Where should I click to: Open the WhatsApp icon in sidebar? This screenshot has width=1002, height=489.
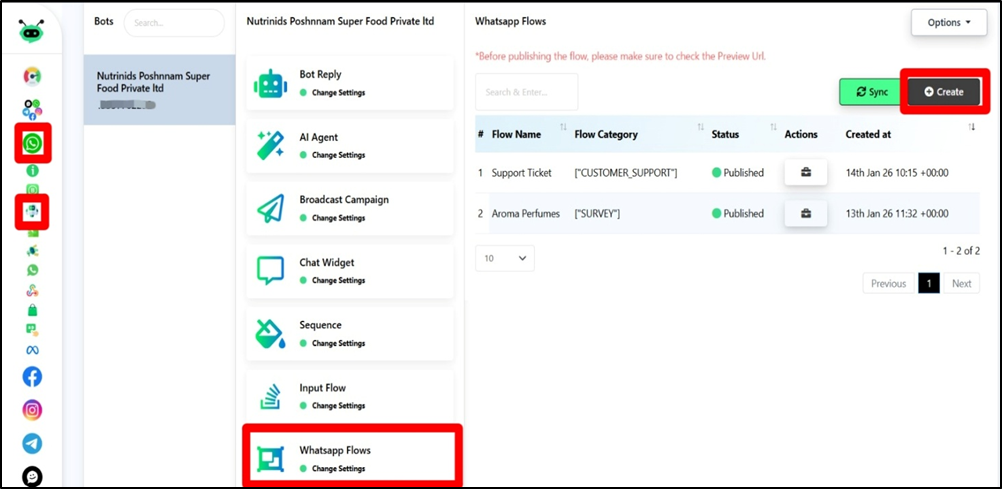pos(33,145)
